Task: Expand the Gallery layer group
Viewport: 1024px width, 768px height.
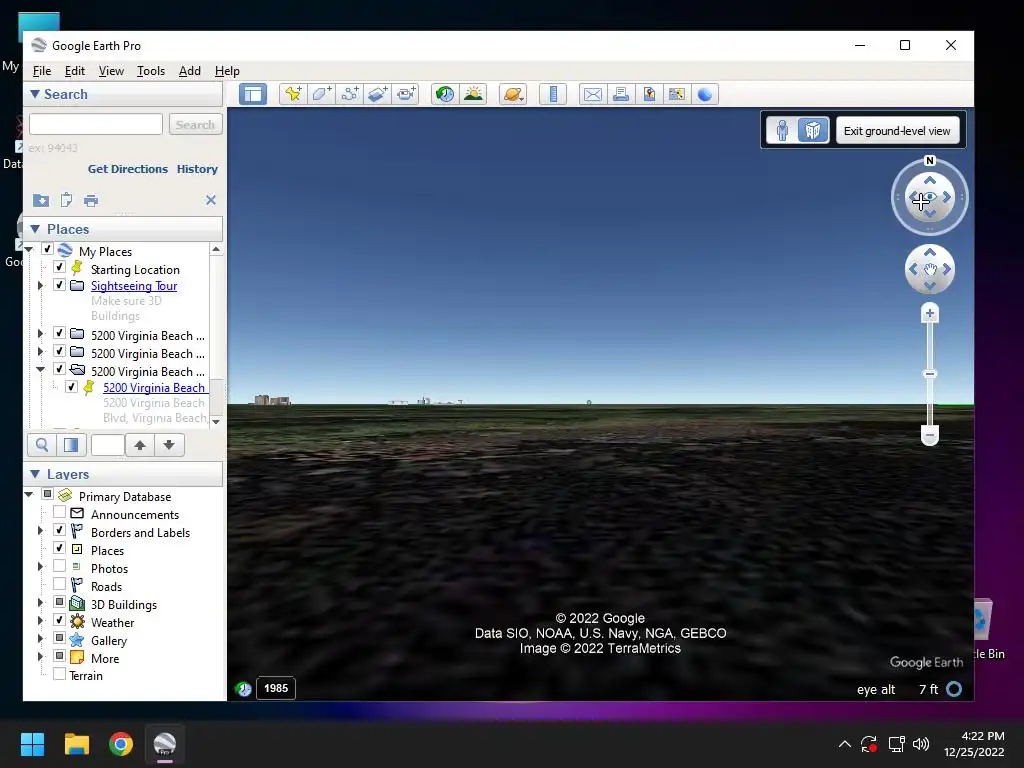Action: click(x=40, y=638)
